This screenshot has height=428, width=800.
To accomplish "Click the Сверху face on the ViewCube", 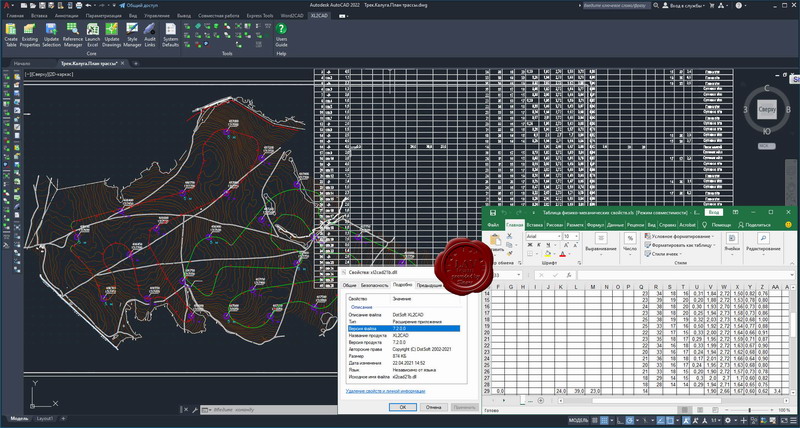I will [767, 109].
